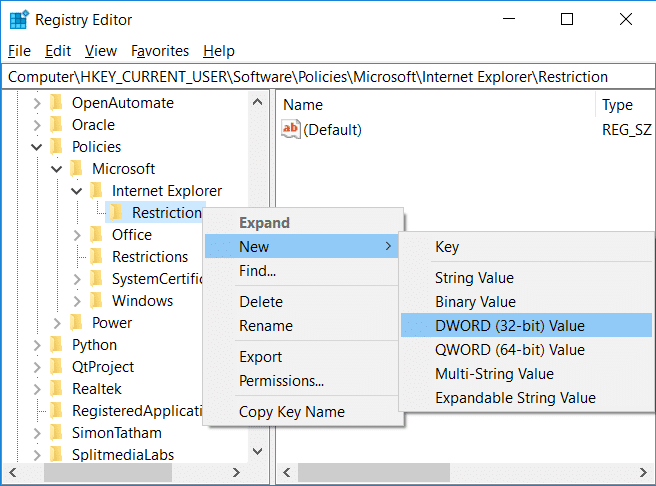Screen dimensions: 656x486
Task: Click the OpenAutomate folder icon
Action: 56,103
